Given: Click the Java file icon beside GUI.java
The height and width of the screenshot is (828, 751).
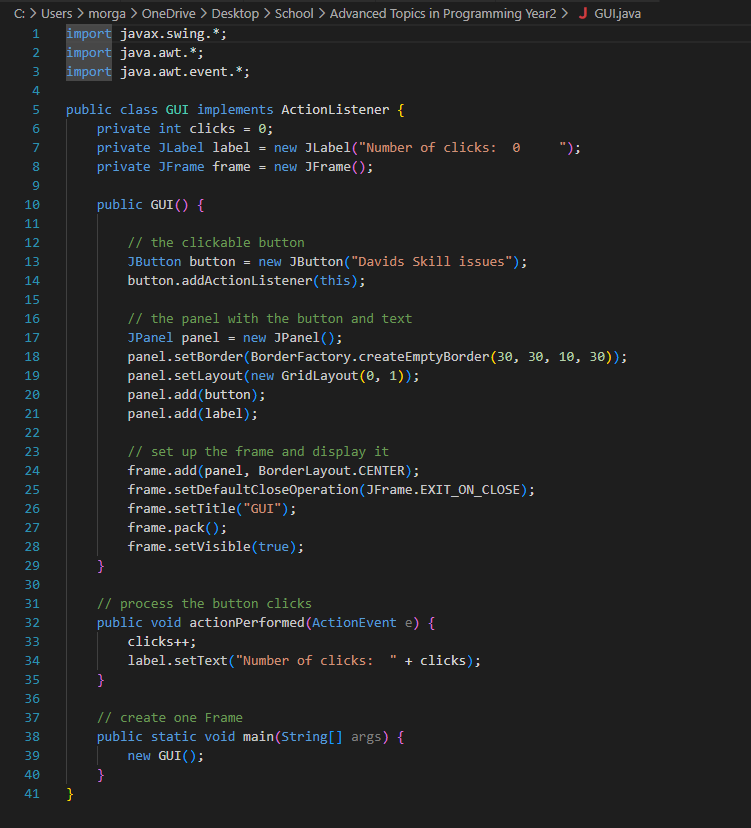Looking at the screenshot, I should point(583,13).
